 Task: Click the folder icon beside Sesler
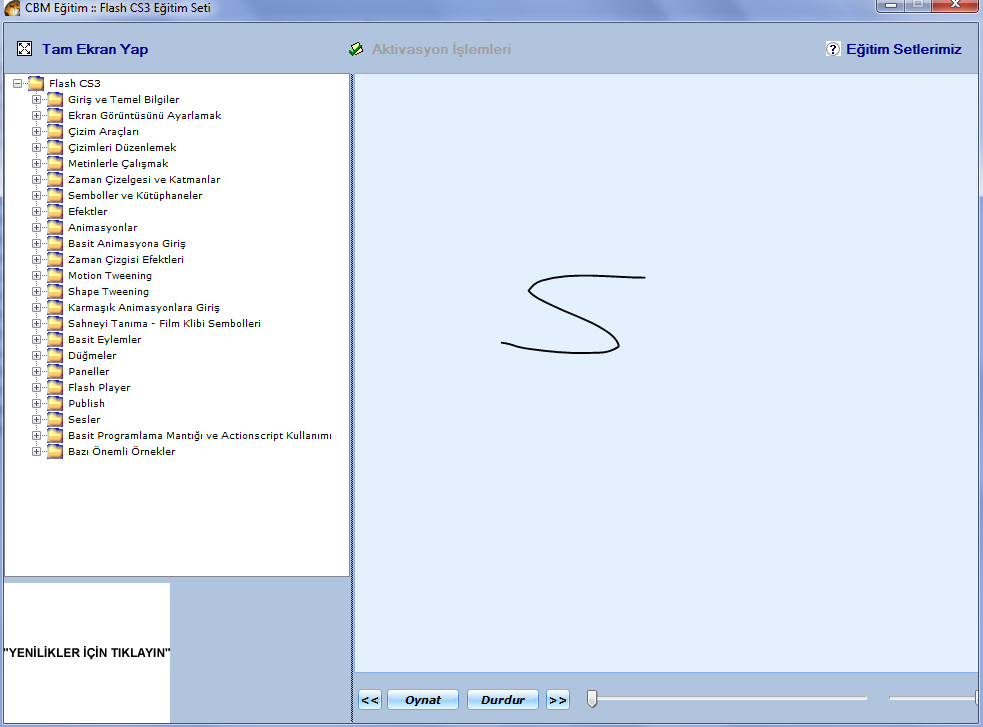coord(55,420)
